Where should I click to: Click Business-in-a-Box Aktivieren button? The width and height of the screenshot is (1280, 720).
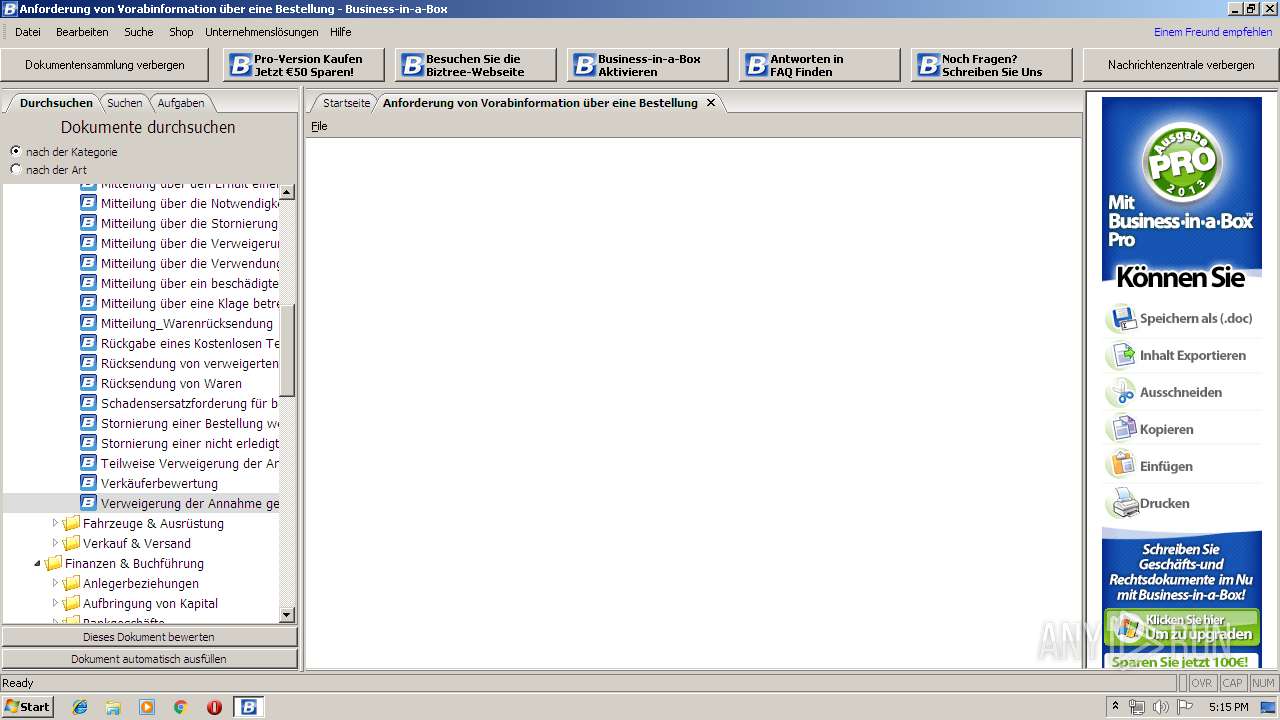coord(647,65)
